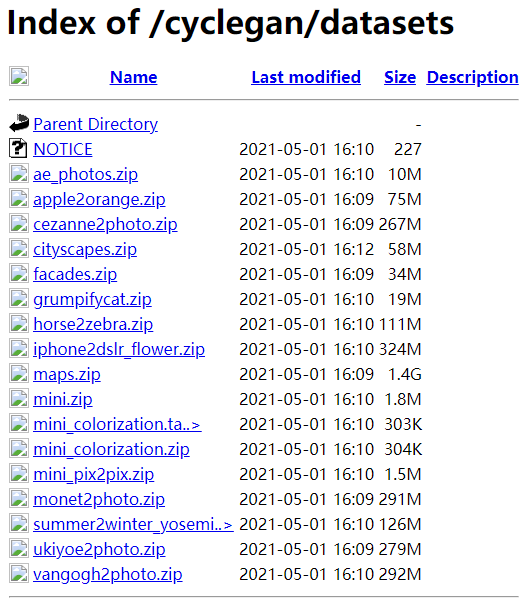Download the cityscapes.zip dataset
This screenshot has height=608, width=529.
(x=85, y=250)
